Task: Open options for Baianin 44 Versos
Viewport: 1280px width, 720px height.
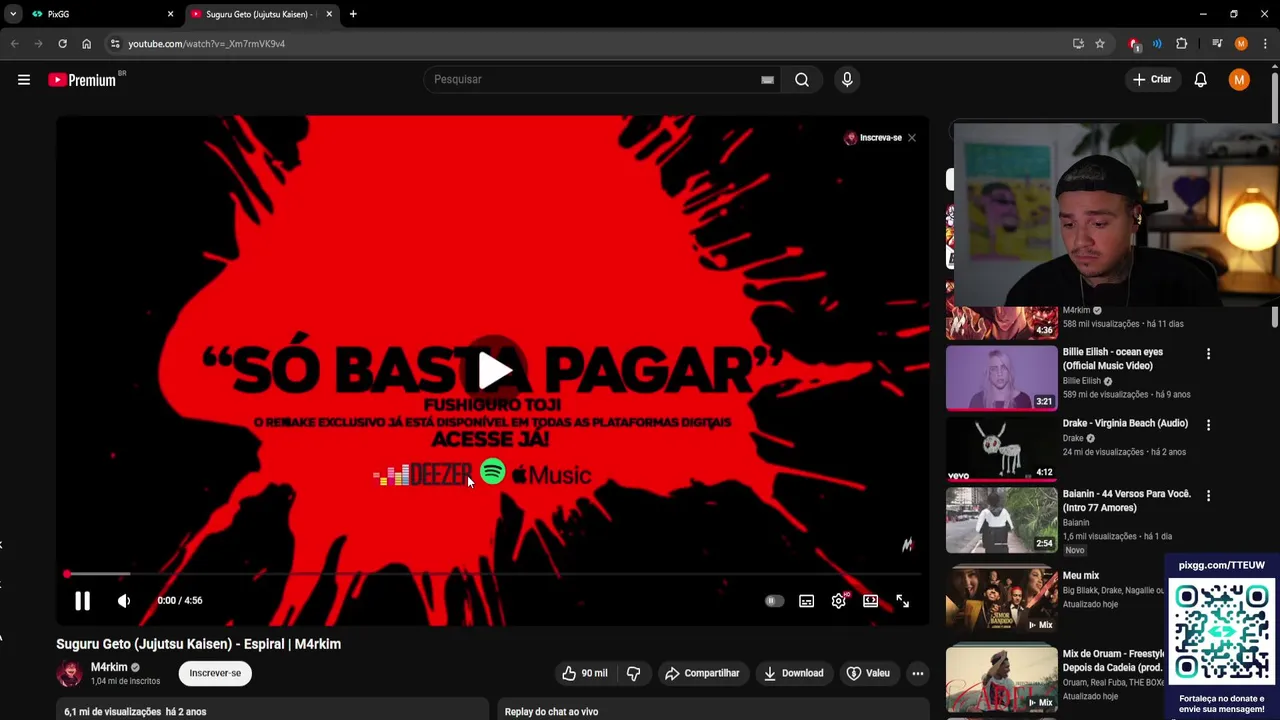Action: click(x=1208, y=496)
